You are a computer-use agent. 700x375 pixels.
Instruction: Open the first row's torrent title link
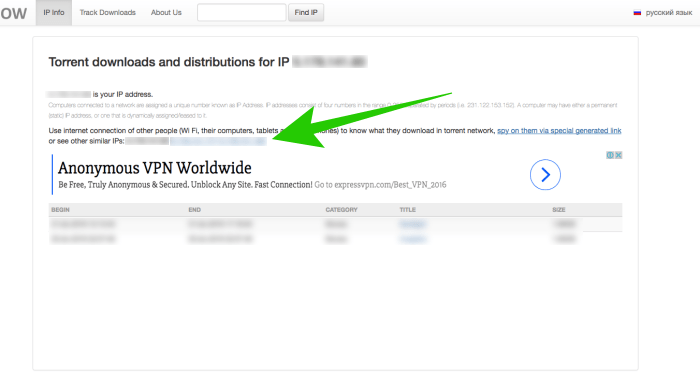[412, 224]
